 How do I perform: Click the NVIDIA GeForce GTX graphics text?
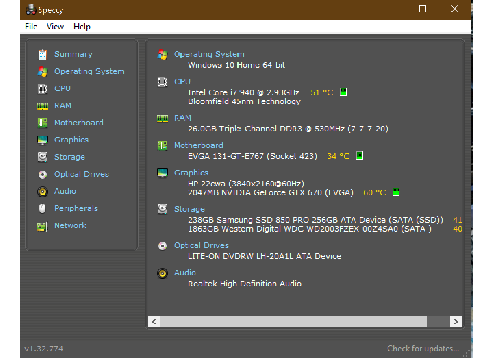[x=271, y=193]
